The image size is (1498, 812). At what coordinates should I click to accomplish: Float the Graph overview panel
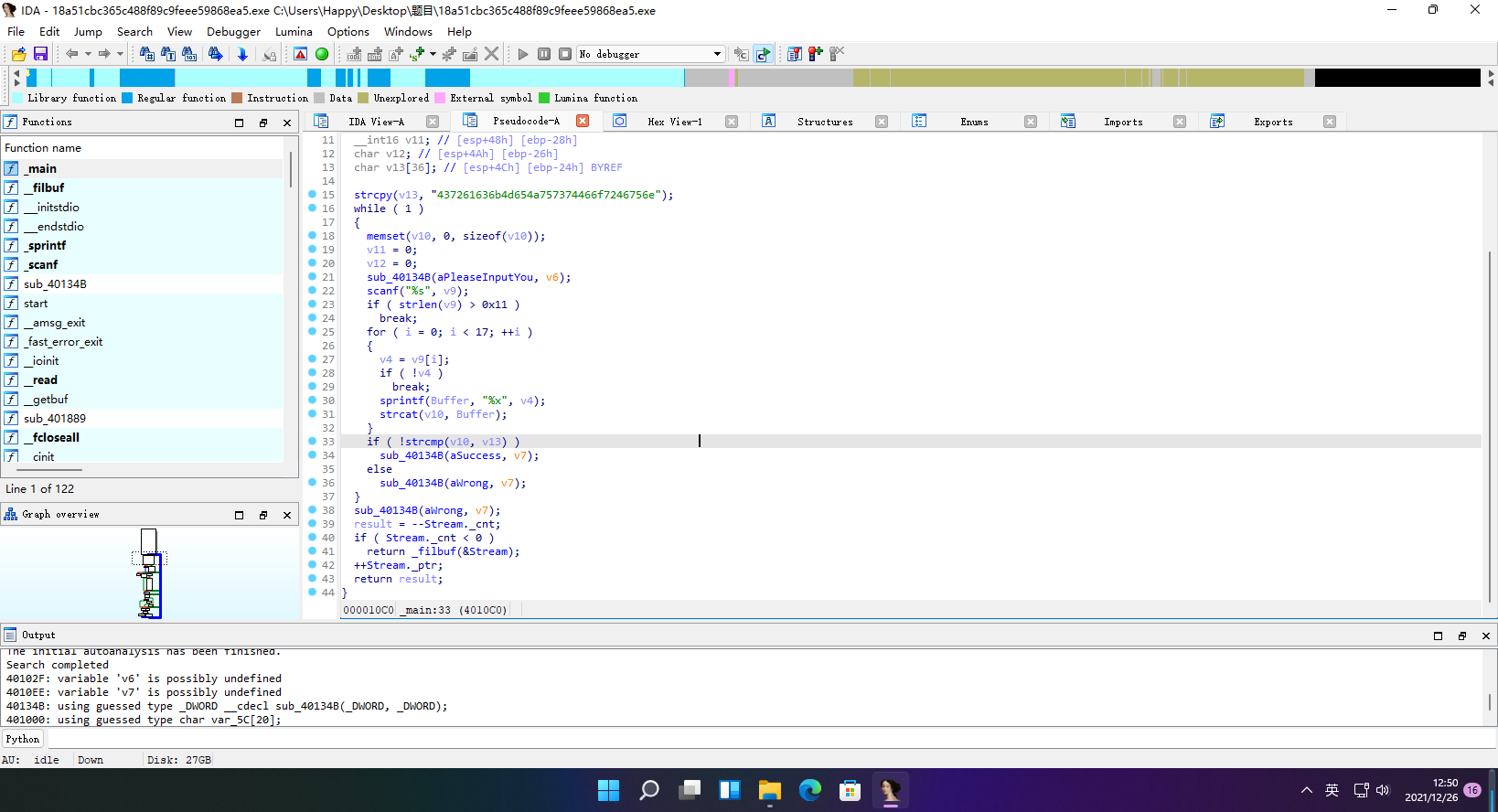[263, 515]
